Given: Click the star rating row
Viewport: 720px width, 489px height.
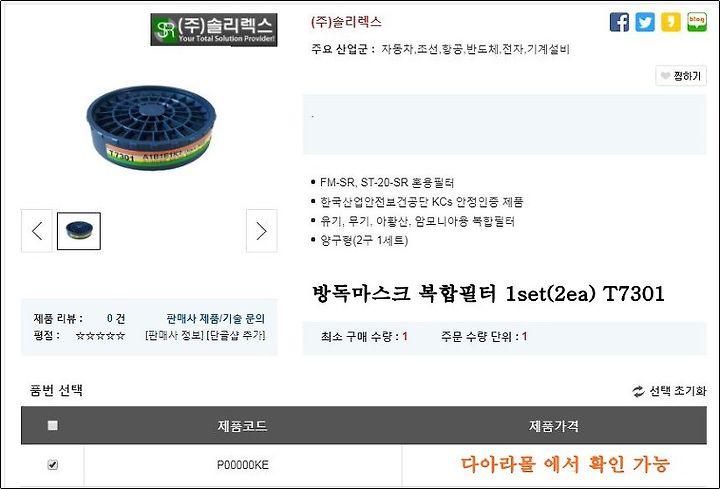Looking at the screenshot, I should (x=100, y=336).
